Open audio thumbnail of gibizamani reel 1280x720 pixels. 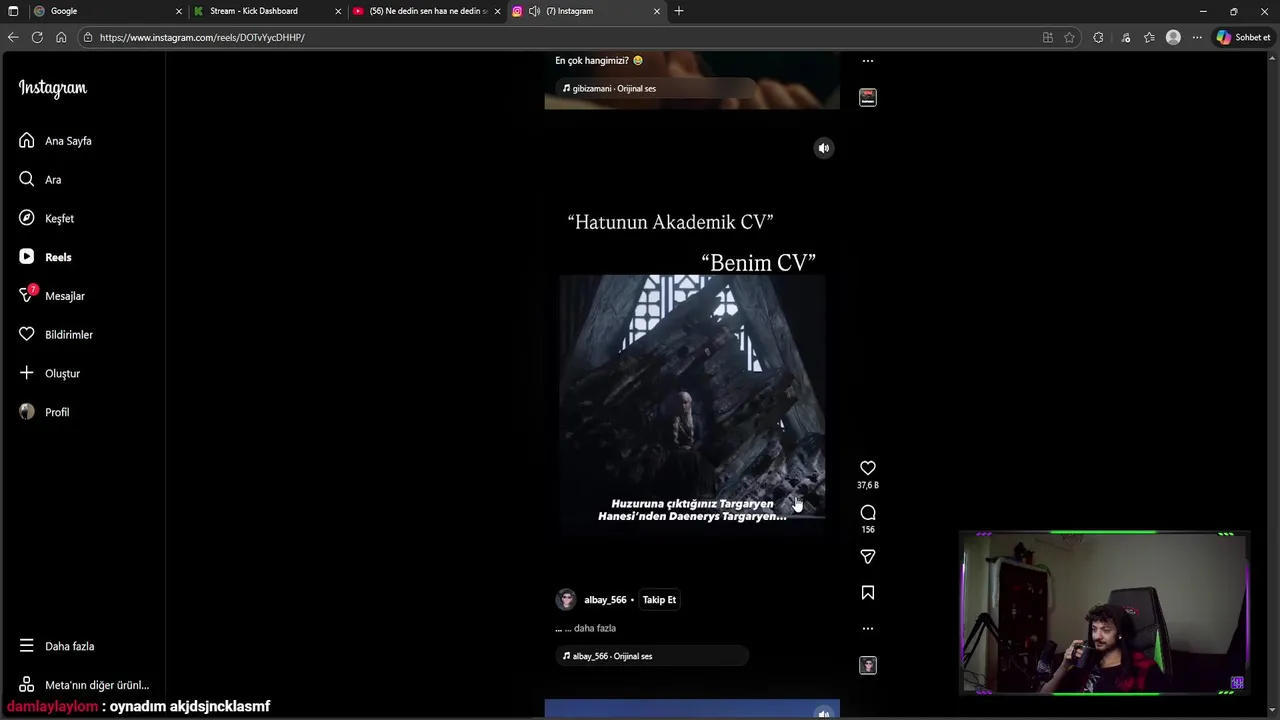pos(868,97)
